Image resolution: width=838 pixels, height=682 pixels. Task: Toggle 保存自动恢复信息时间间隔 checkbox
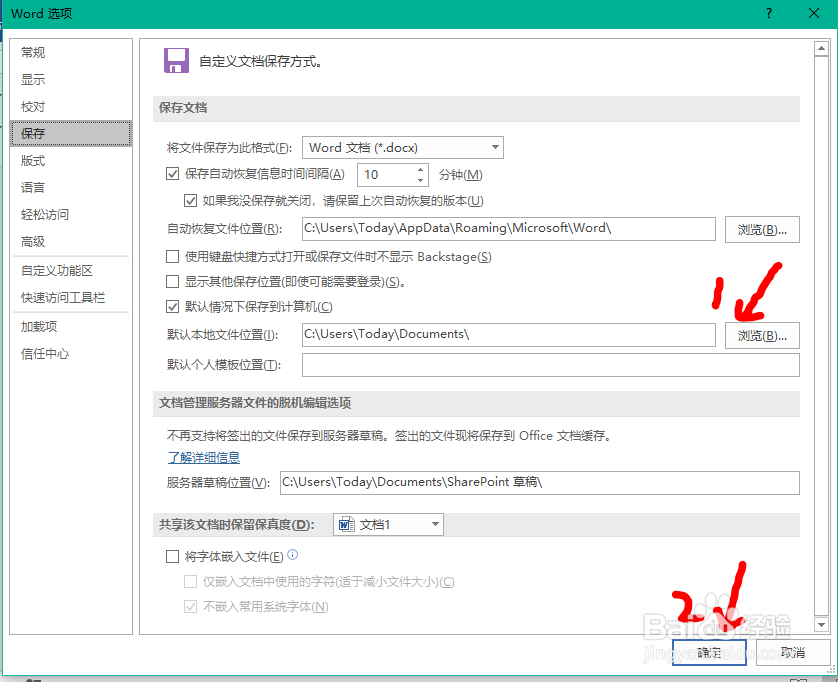pyautogui.click(x=172, y=174)
